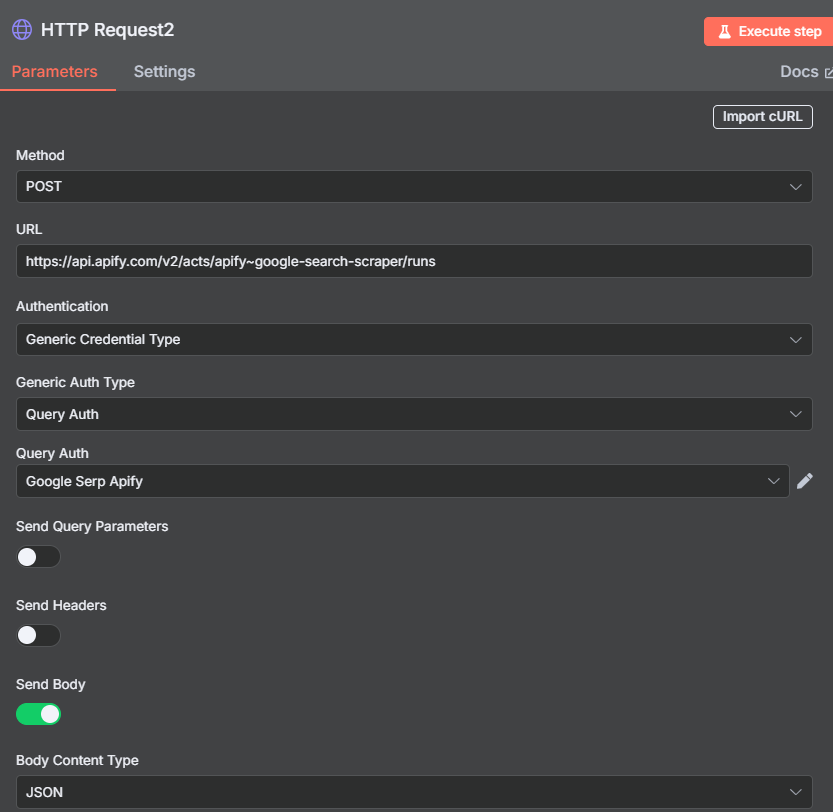Click the pencil icon to edit Google Serp Apify credential
Screen dimensions: 833x812
tap(805, 481)
